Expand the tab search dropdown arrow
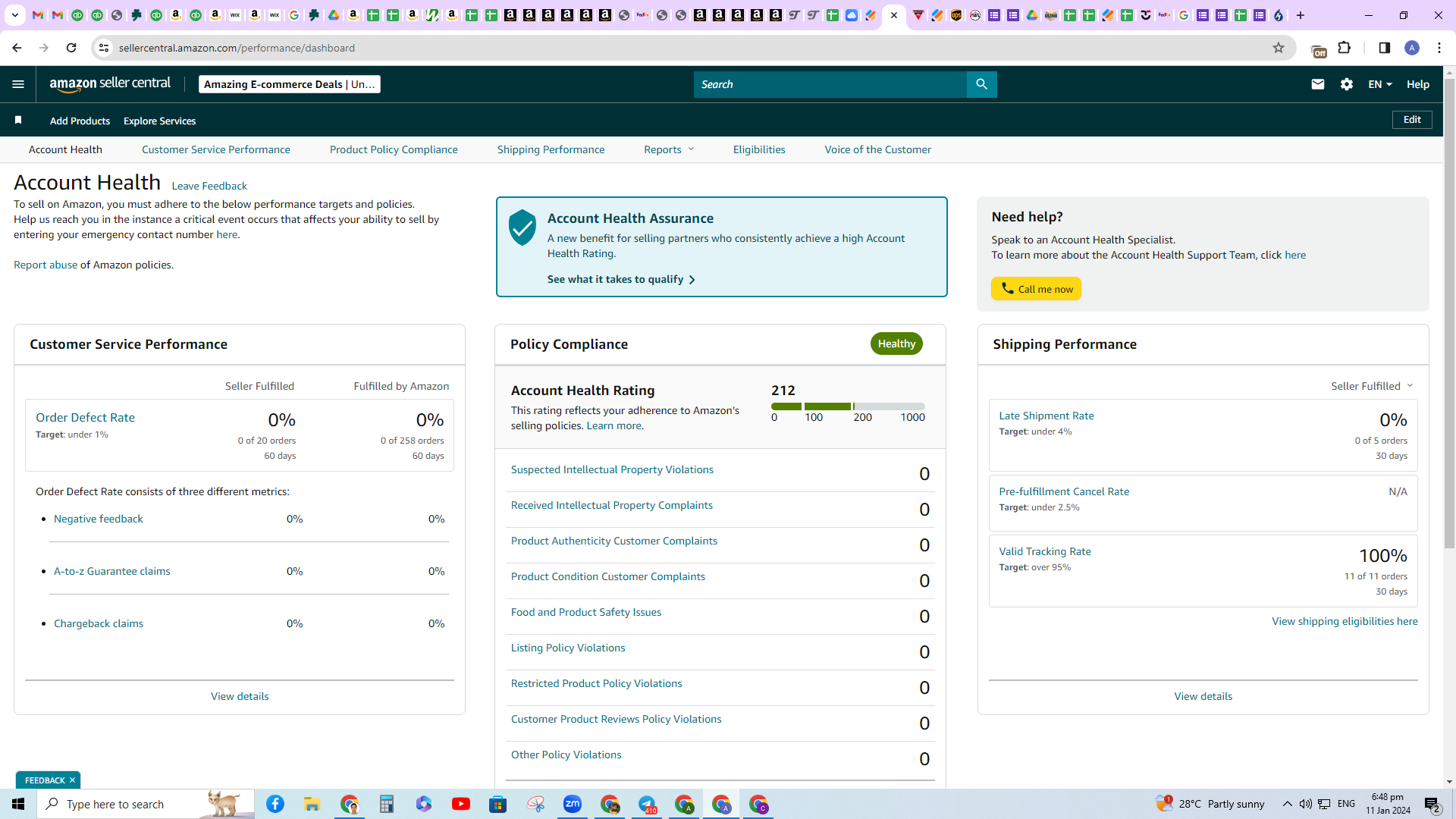Viewport: 1456px width, 819px height. 14,15
